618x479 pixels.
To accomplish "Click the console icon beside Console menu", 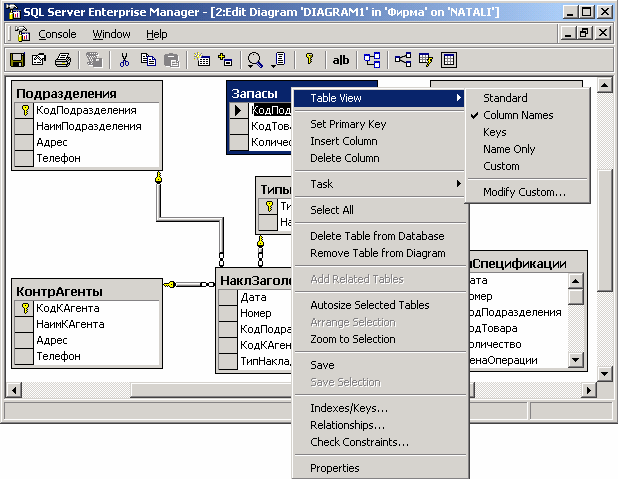I will point(22,34).
